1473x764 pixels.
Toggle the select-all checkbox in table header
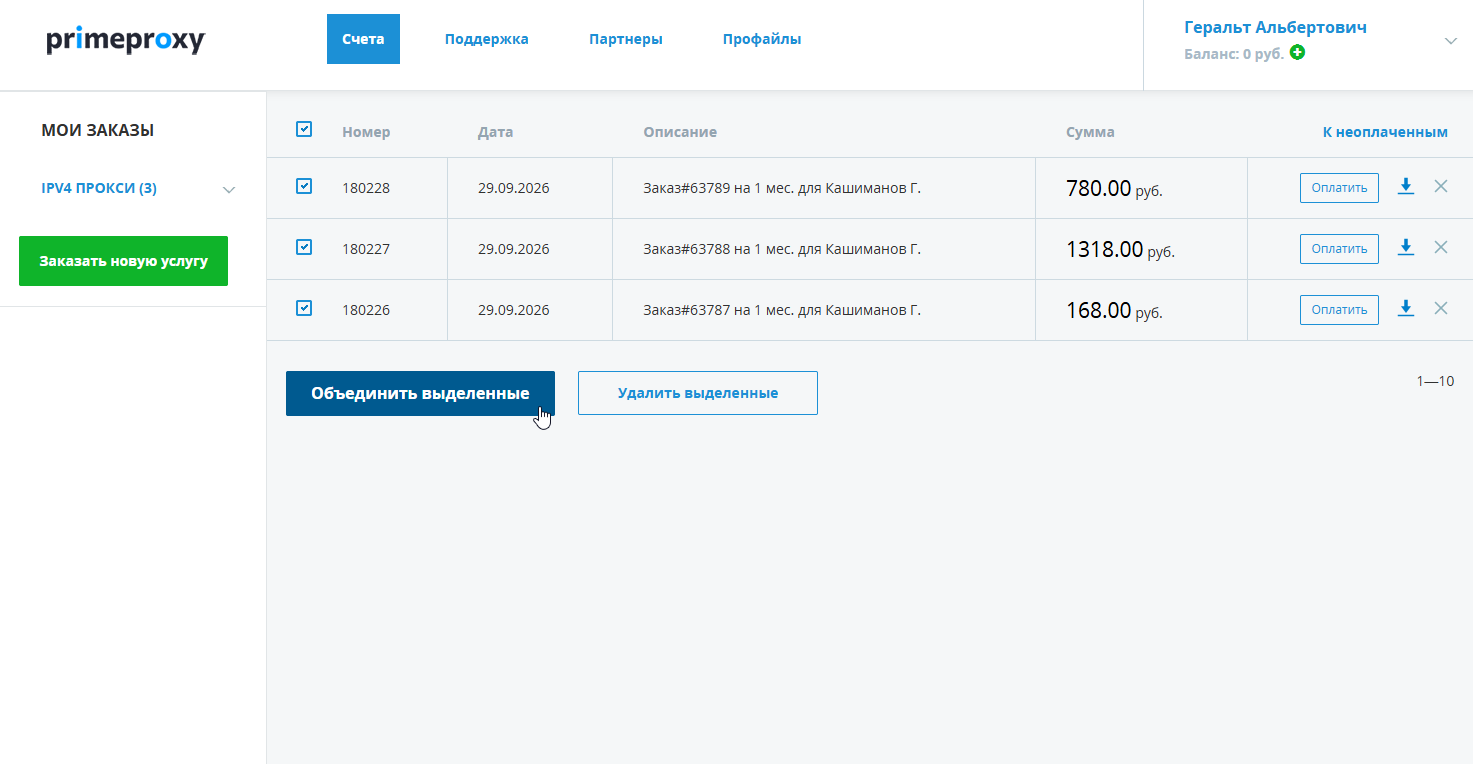304,129
